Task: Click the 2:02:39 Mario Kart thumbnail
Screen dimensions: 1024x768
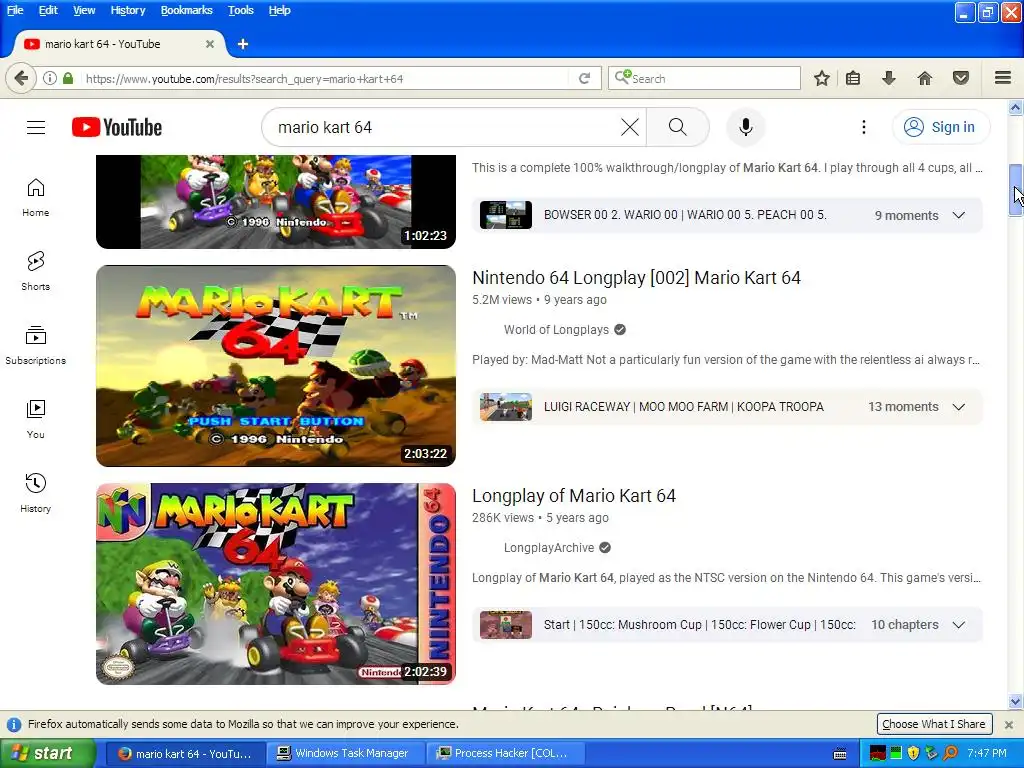Action: click(x=276, y=584)
